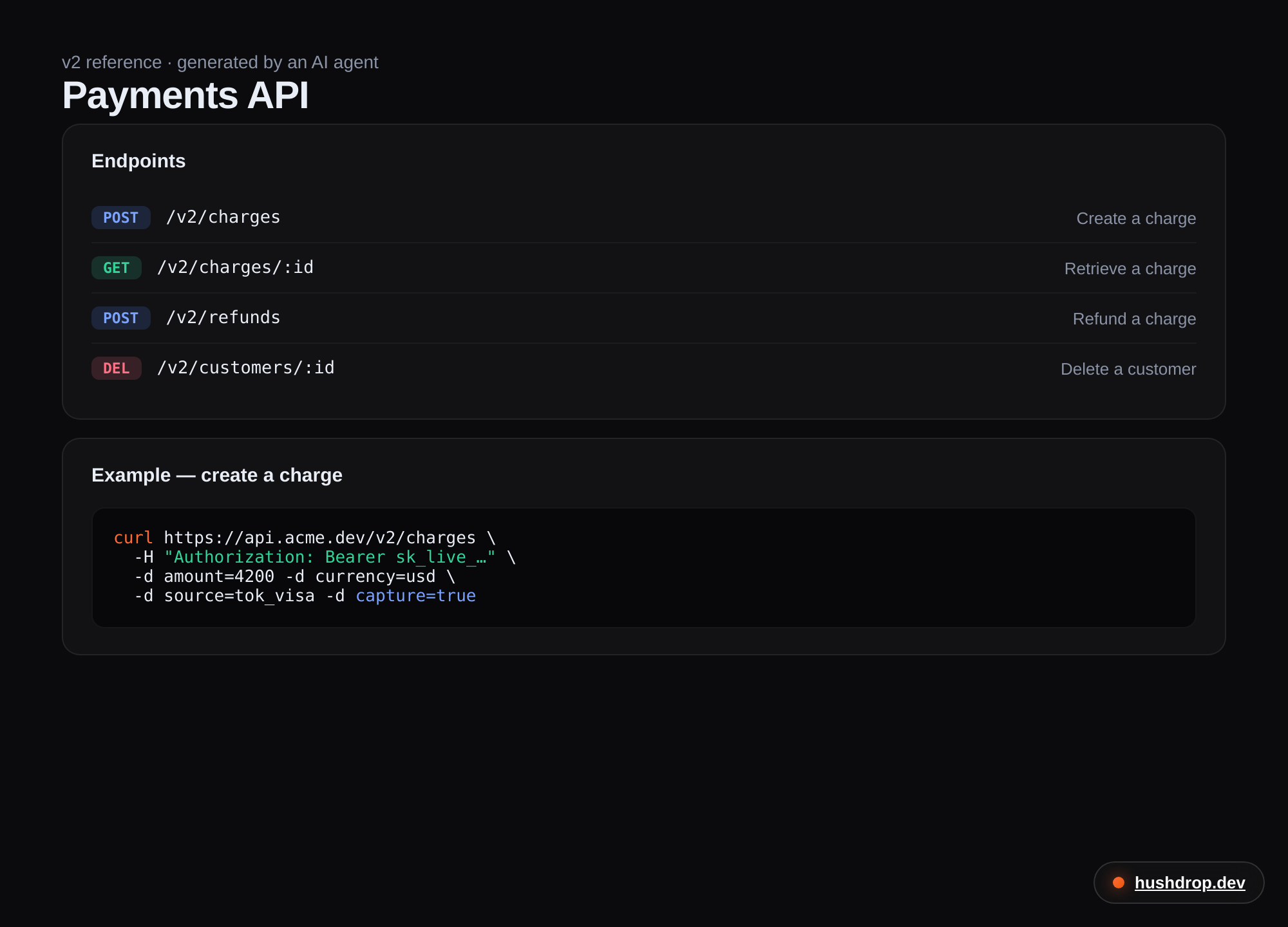Click the Authorization Bearer header string
Screen dimensions: 1288x927
click(330, 557)
